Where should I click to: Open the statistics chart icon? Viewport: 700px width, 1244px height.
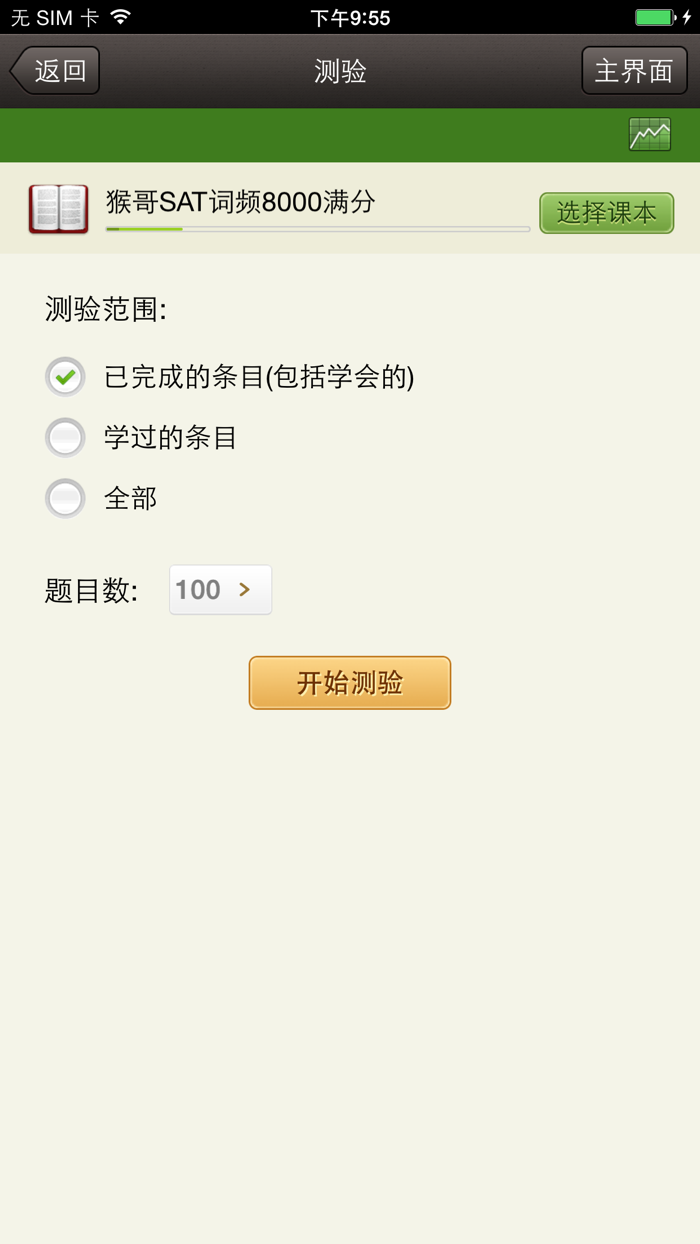pos(648,134)
